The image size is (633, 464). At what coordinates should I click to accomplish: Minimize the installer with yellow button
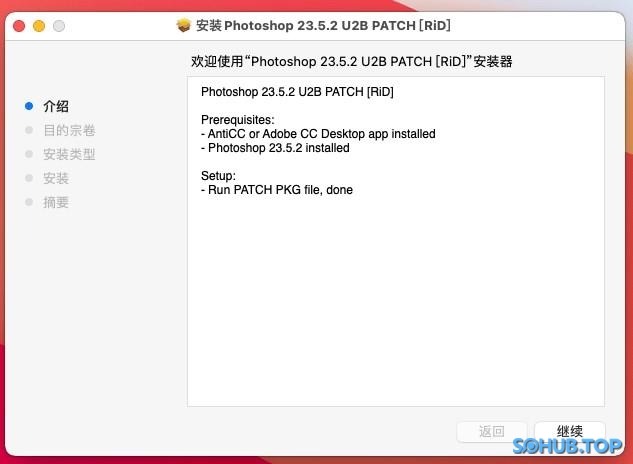(x=39, y=26)
